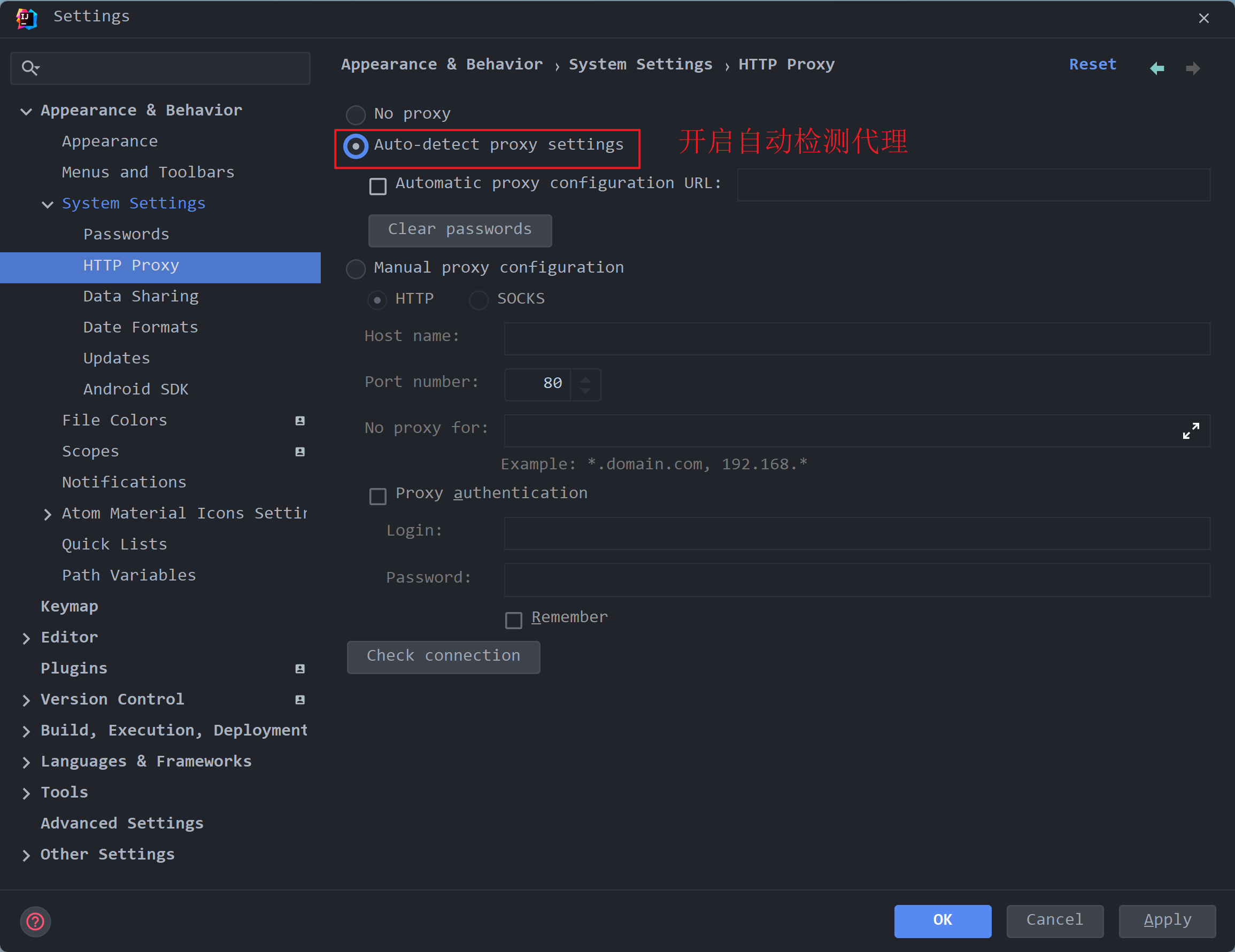
Task: Select the No proxy radio button
Action: click(356, 115)
